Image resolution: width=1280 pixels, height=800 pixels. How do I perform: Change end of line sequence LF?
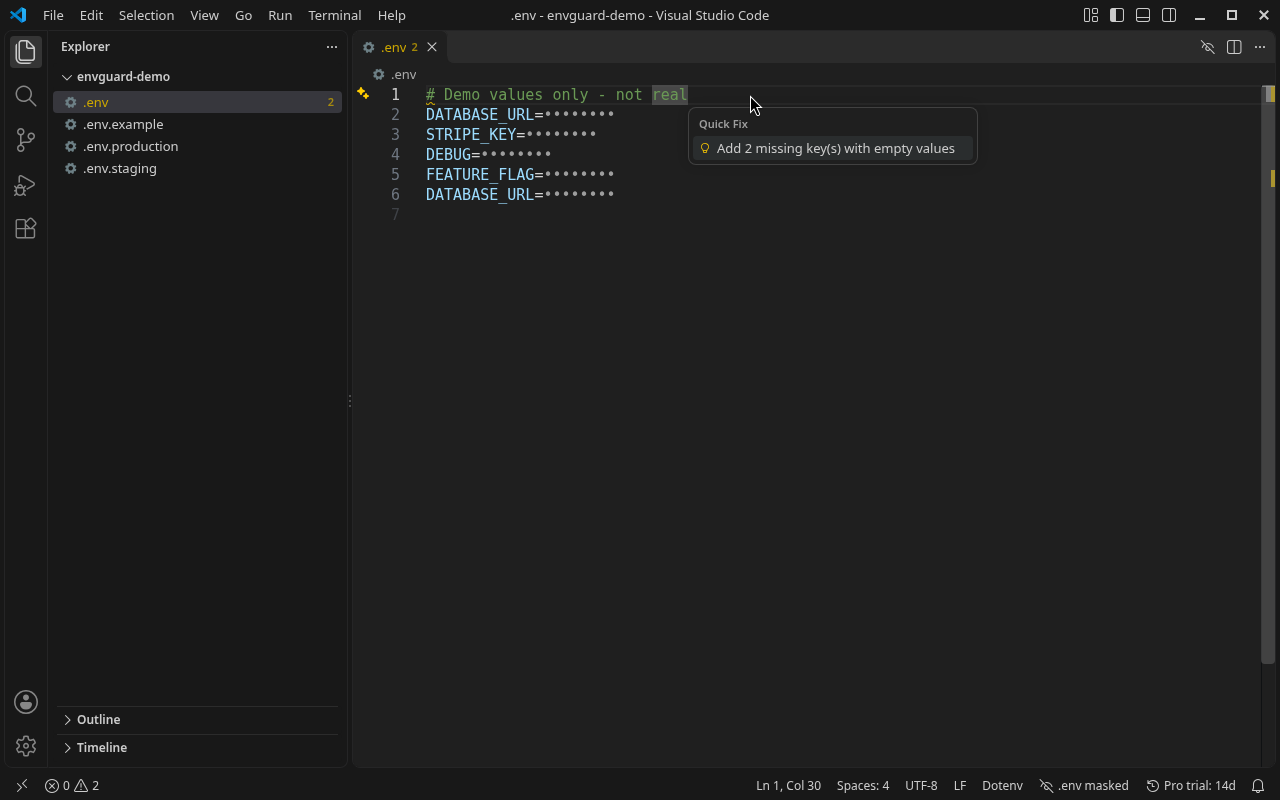960,786
